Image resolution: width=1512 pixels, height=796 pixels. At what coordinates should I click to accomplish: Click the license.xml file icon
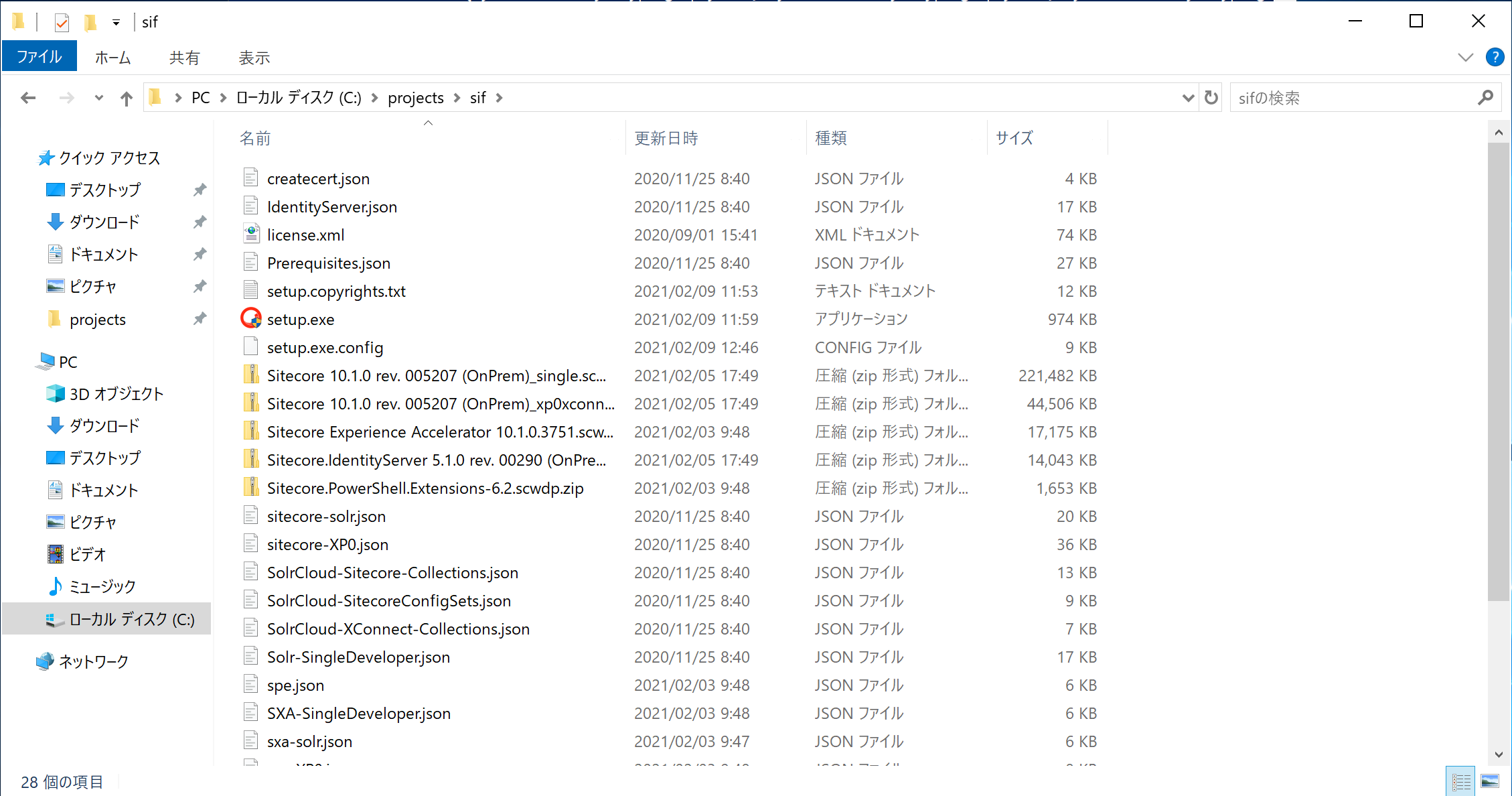pos(251,234)
